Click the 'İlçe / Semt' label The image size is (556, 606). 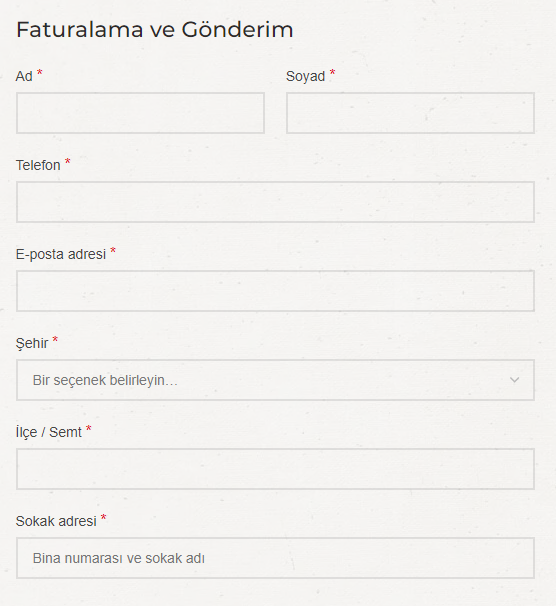[x=49, y=432]
